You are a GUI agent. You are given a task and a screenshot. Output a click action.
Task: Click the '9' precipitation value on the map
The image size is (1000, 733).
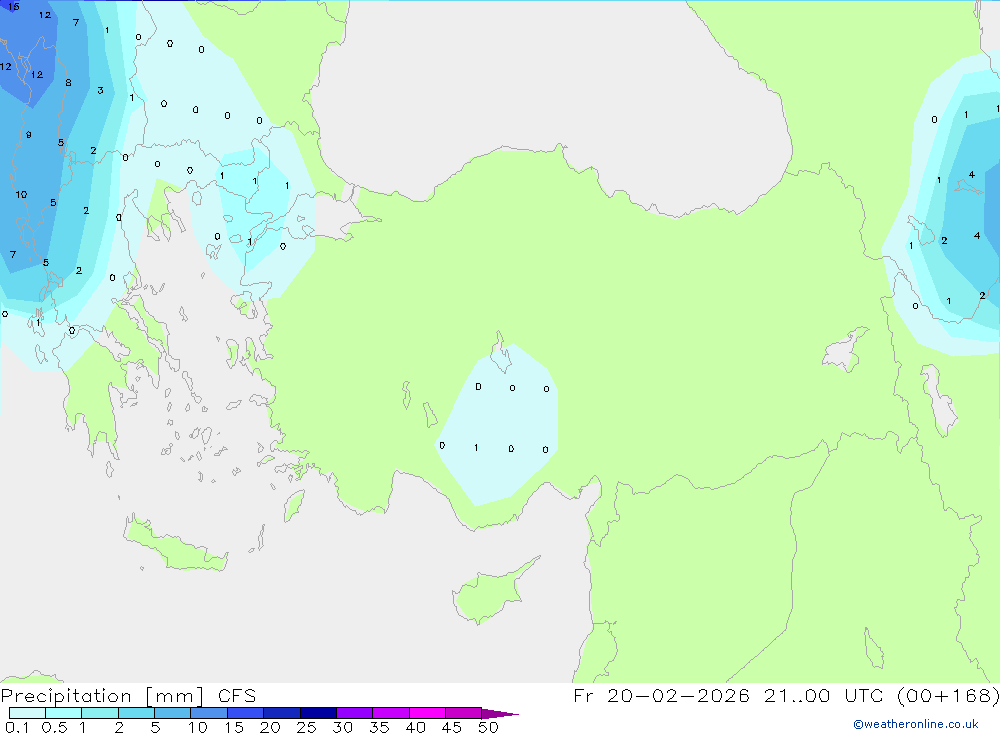coord(29,135)
